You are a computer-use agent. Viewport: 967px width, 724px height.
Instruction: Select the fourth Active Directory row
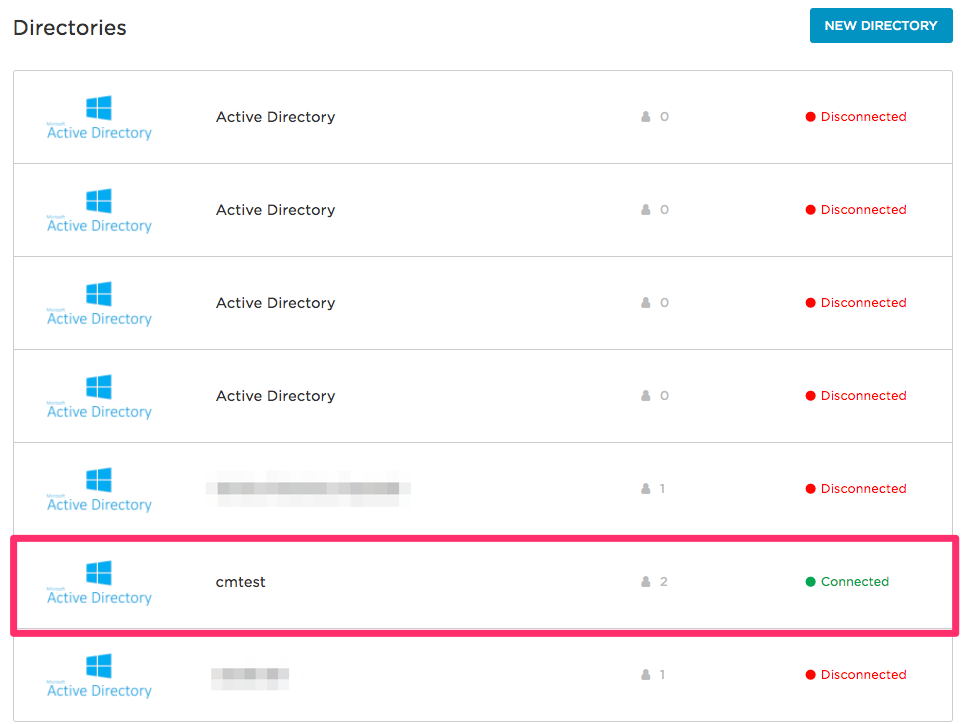point(480,395)
